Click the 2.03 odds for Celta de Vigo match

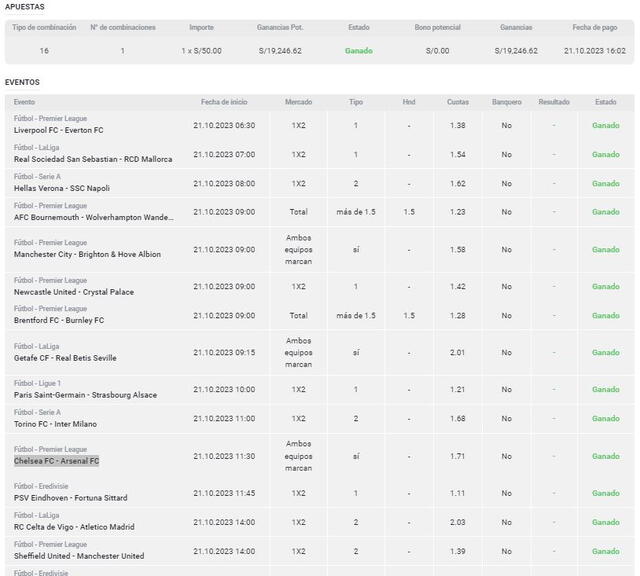[458, 522]
